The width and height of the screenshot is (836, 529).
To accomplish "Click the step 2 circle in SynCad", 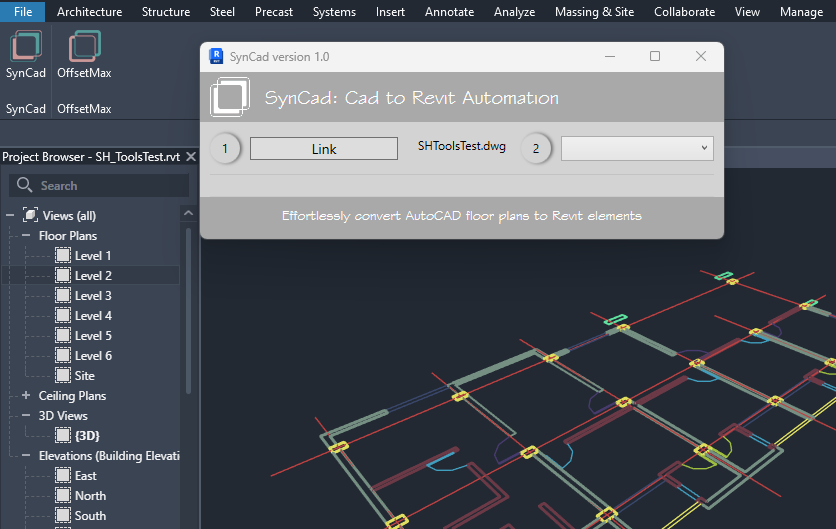I will click(x=536, y=148).
